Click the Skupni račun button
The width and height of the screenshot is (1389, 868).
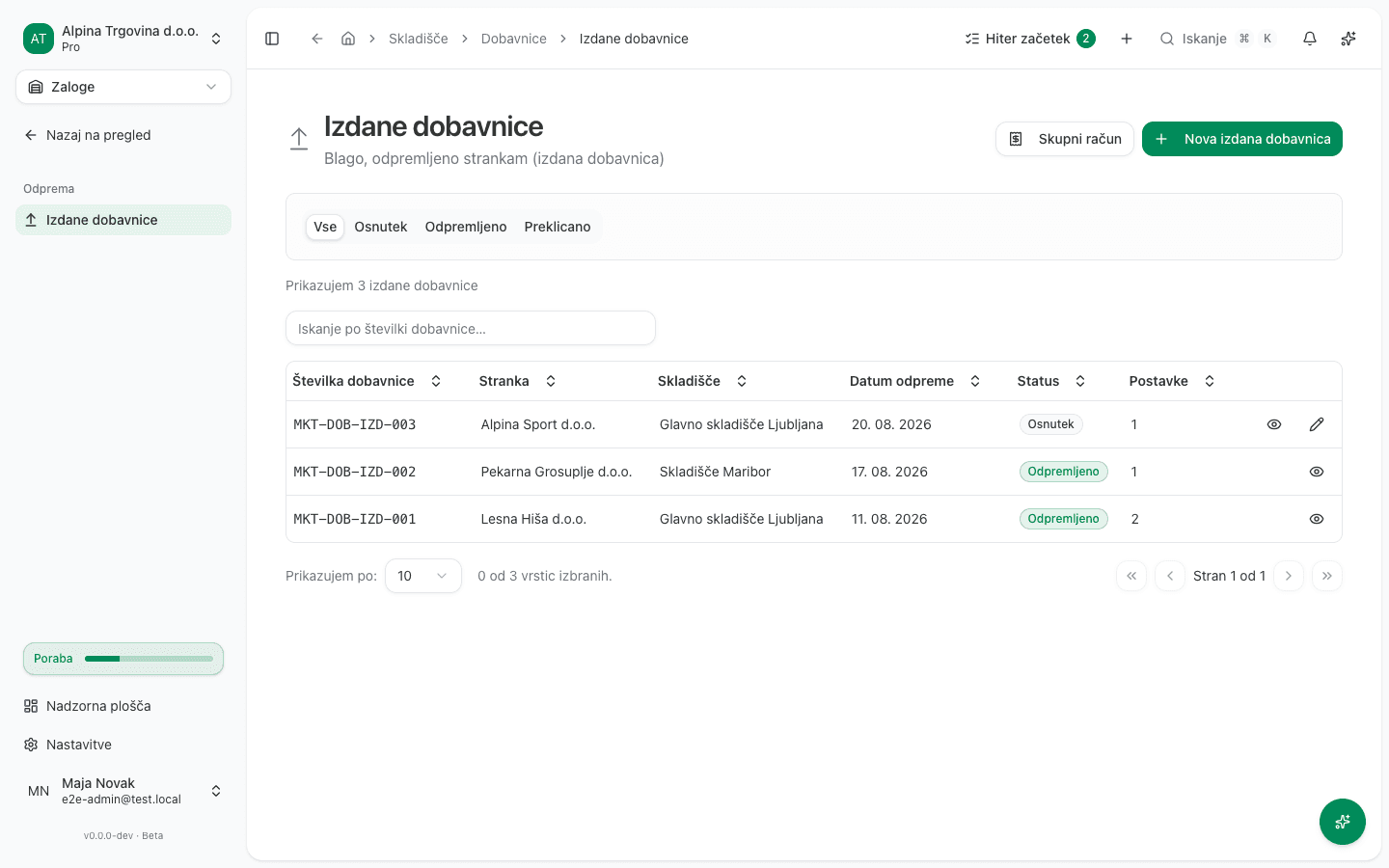point(1065,139)
